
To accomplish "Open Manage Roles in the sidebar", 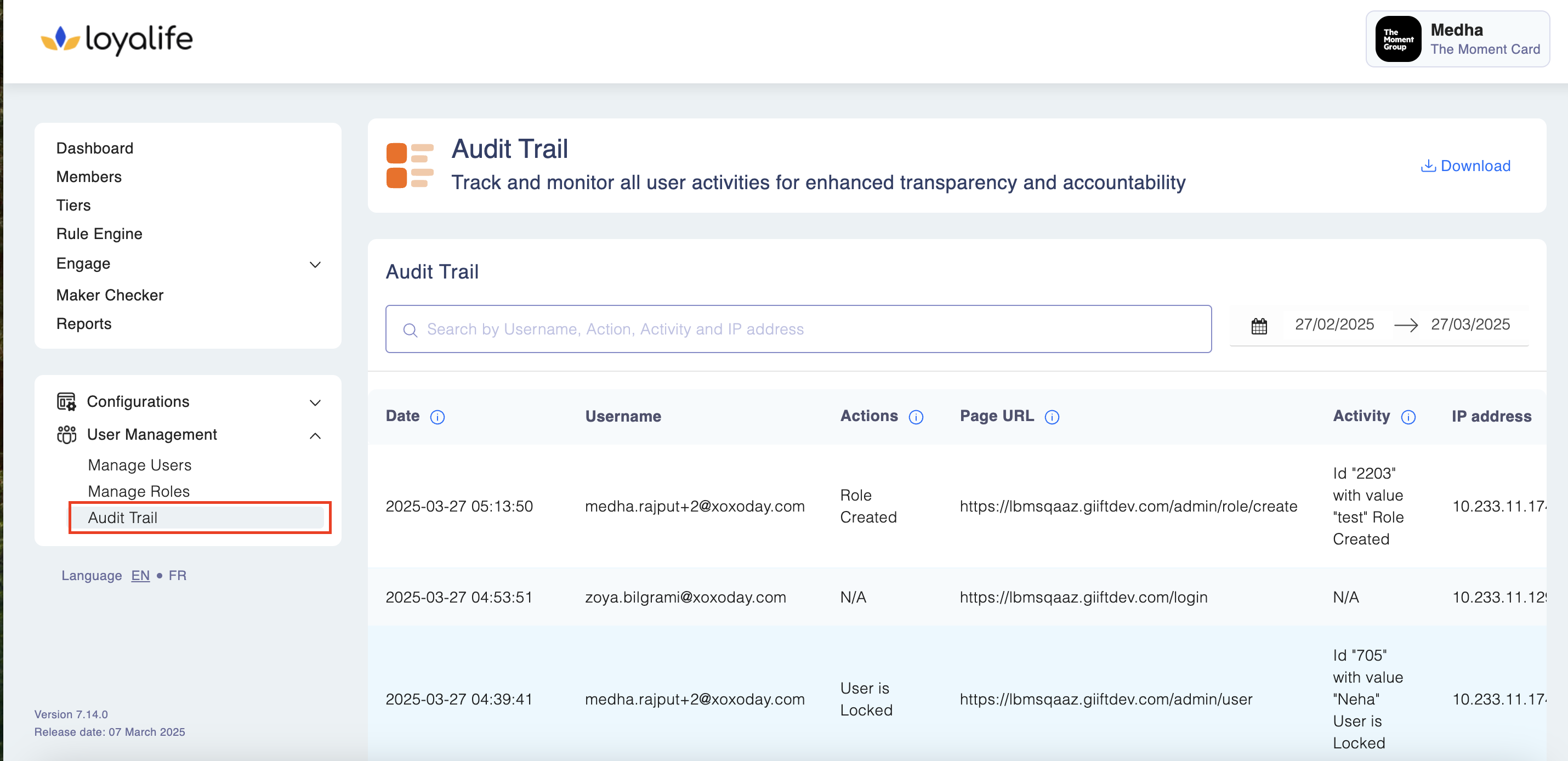I will coord(138,491).
